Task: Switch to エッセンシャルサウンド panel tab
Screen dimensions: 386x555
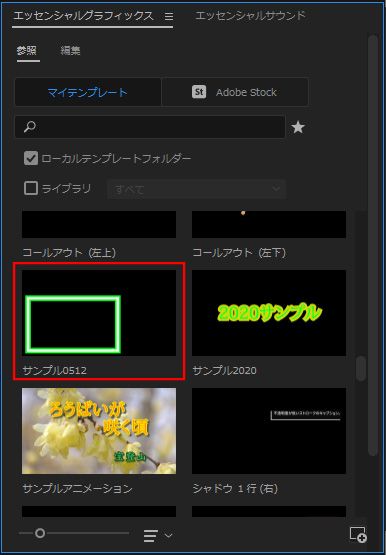Action: (250, 16)
